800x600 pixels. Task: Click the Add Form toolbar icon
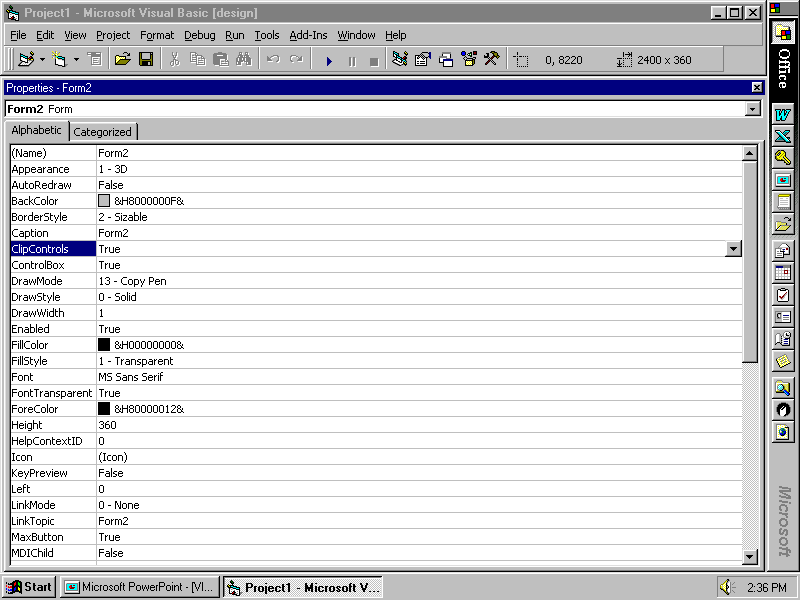59,59
